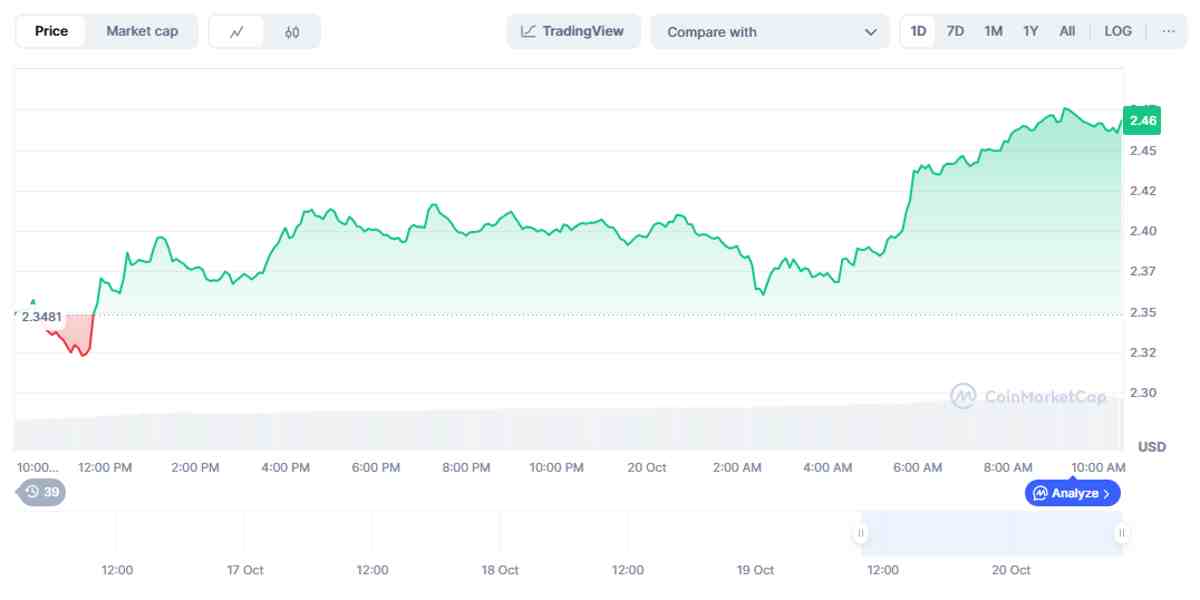The width and height of the screenshot is (1200, 600).
Task: Click the 2.35 price axis label
Action: [x=1142, y=313]
